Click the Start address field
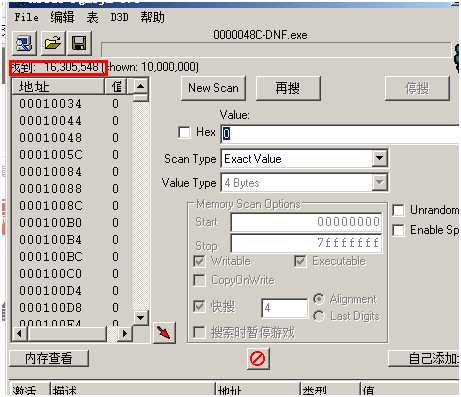Viewport: 461px width, 397px height. tap(306, 222)
